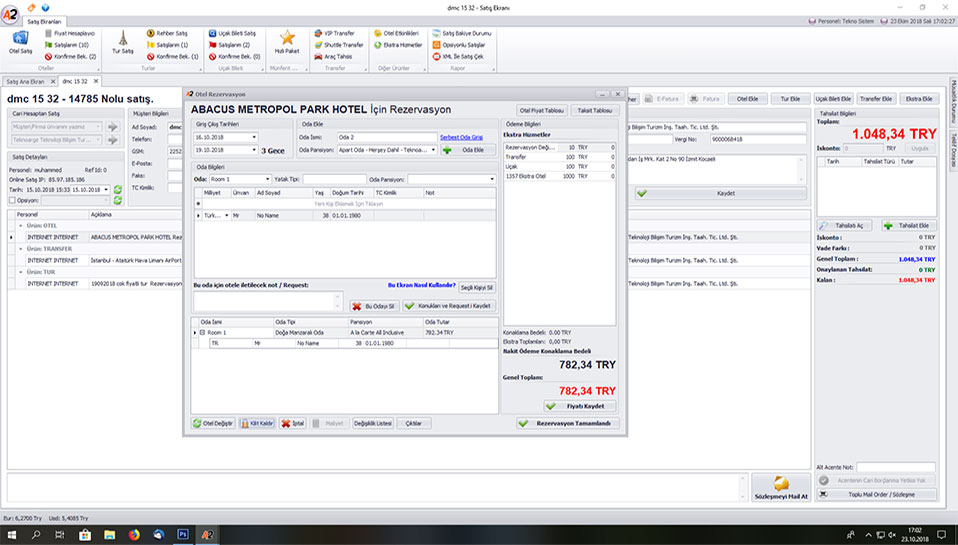Image resolution: width=958 pixels, height=545 pixels.
Task: Open VIP Transfer
Action: [x=334, y=33]
